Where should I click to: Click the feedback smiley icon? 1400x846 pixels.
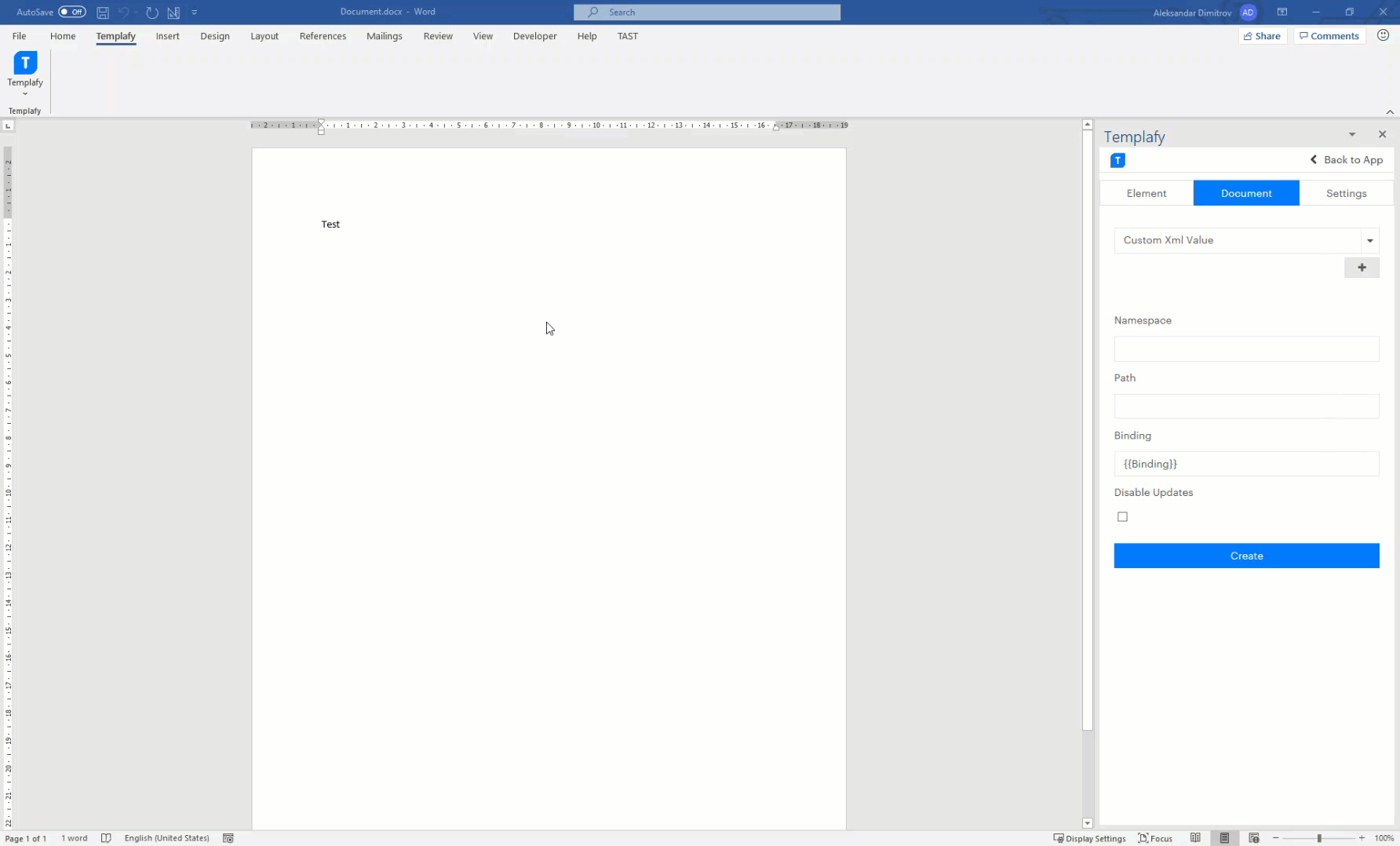(1384, 35)
